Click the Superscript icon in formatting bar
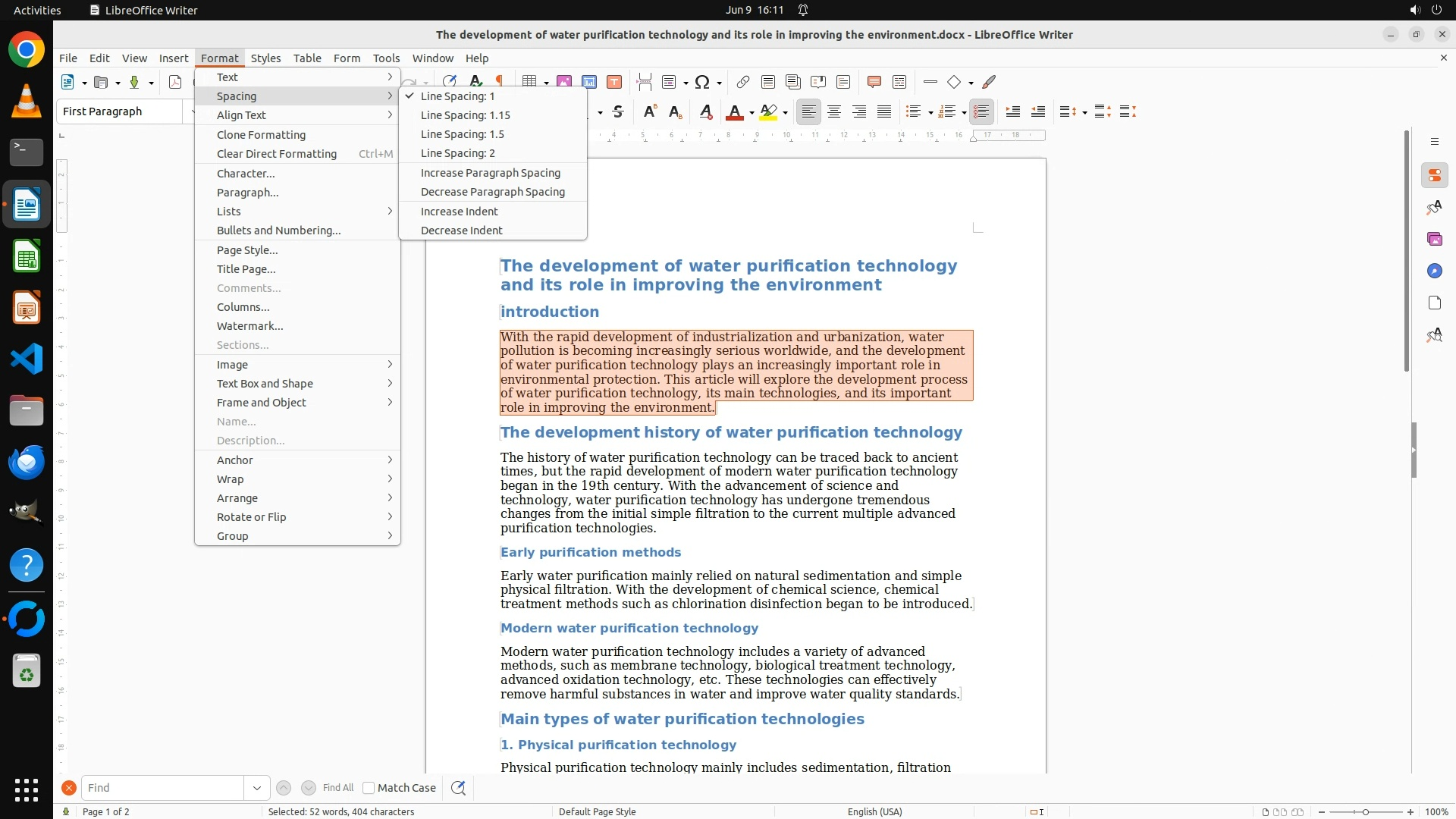Image resolution: width=1456 pixels, height=819 pixels. pos(649,112)
